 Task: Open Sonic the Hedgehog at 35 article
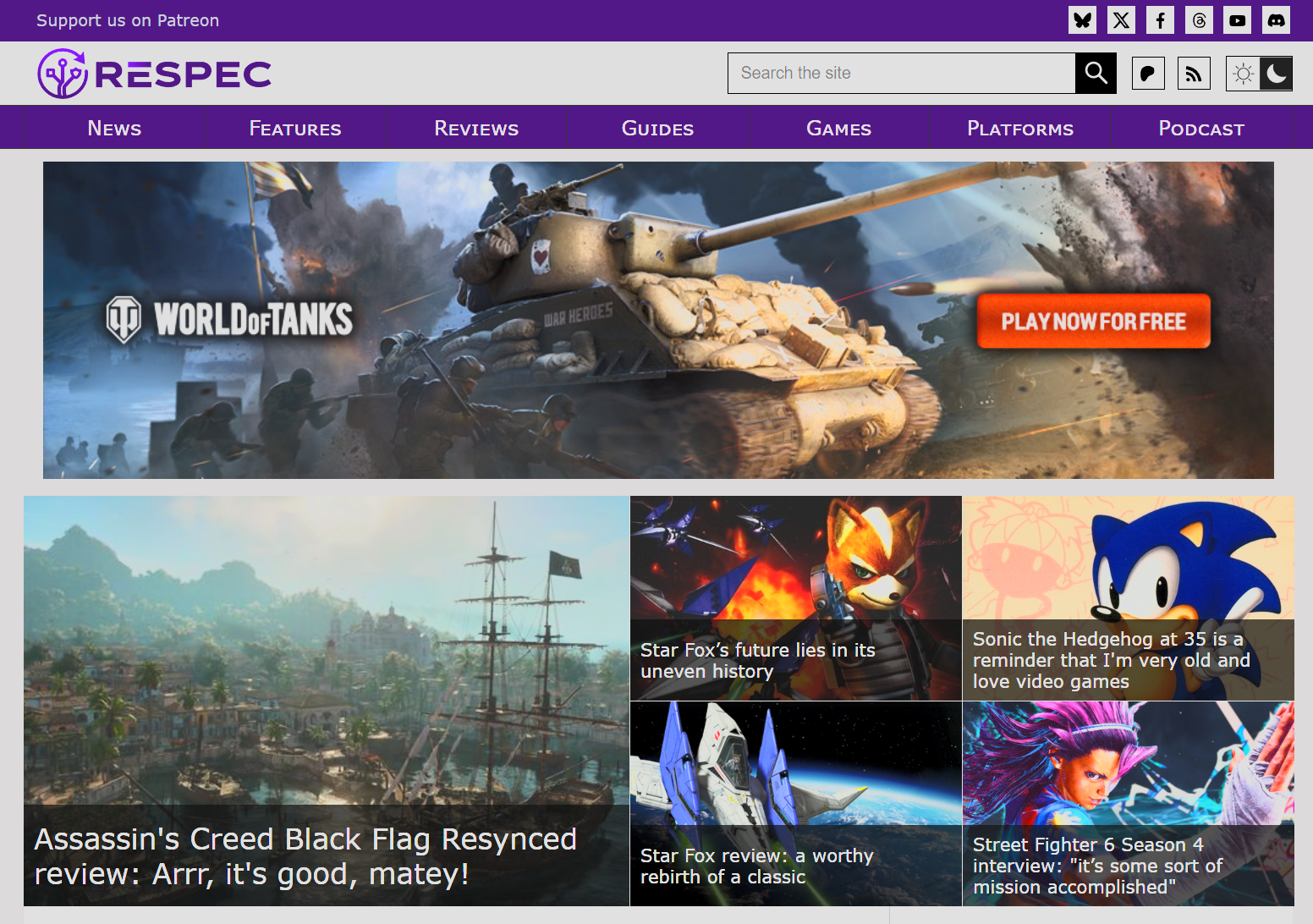click(1129, 598)
